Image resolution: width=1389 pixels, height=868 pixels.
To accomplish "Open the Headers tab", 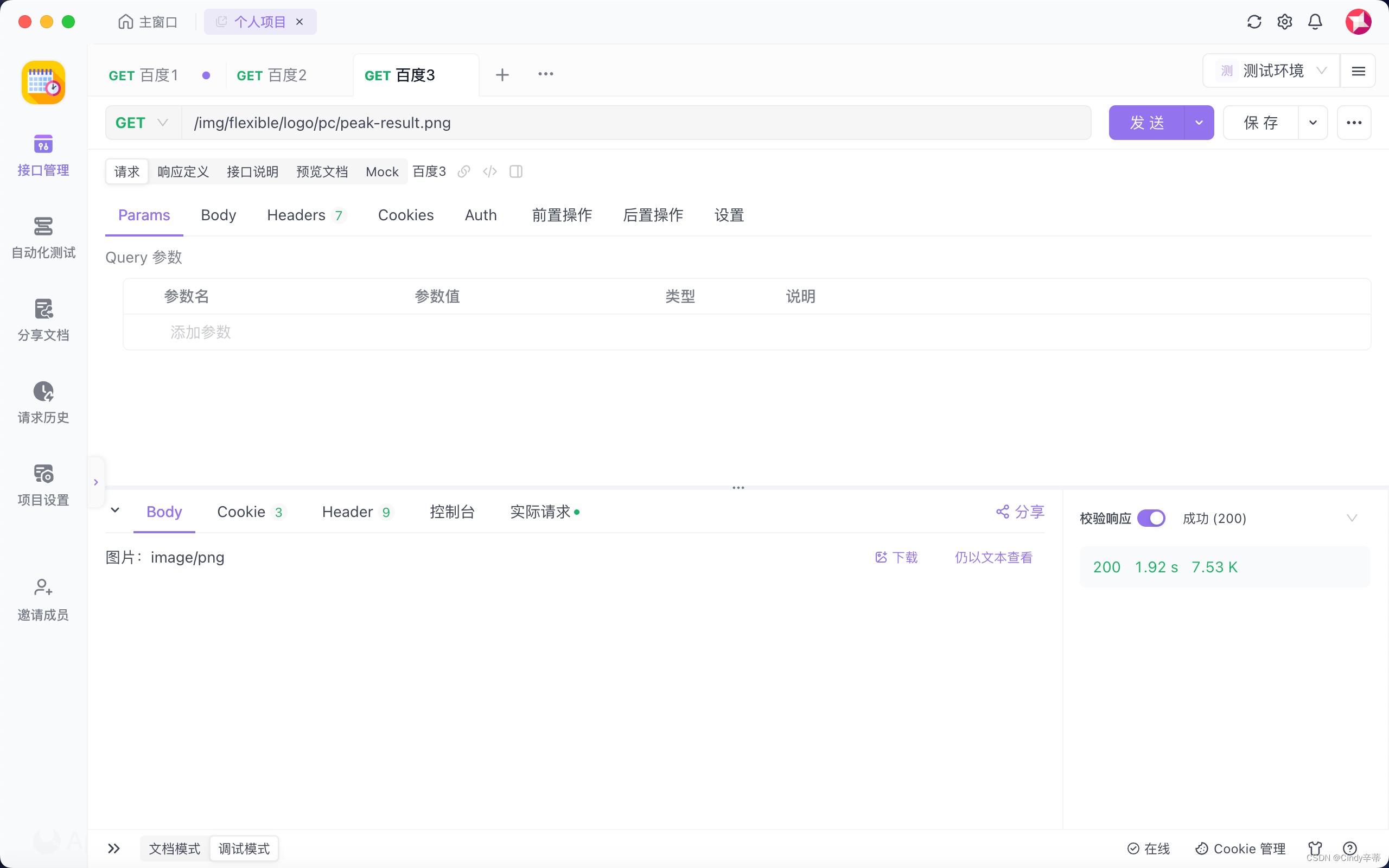I will 306,215.
